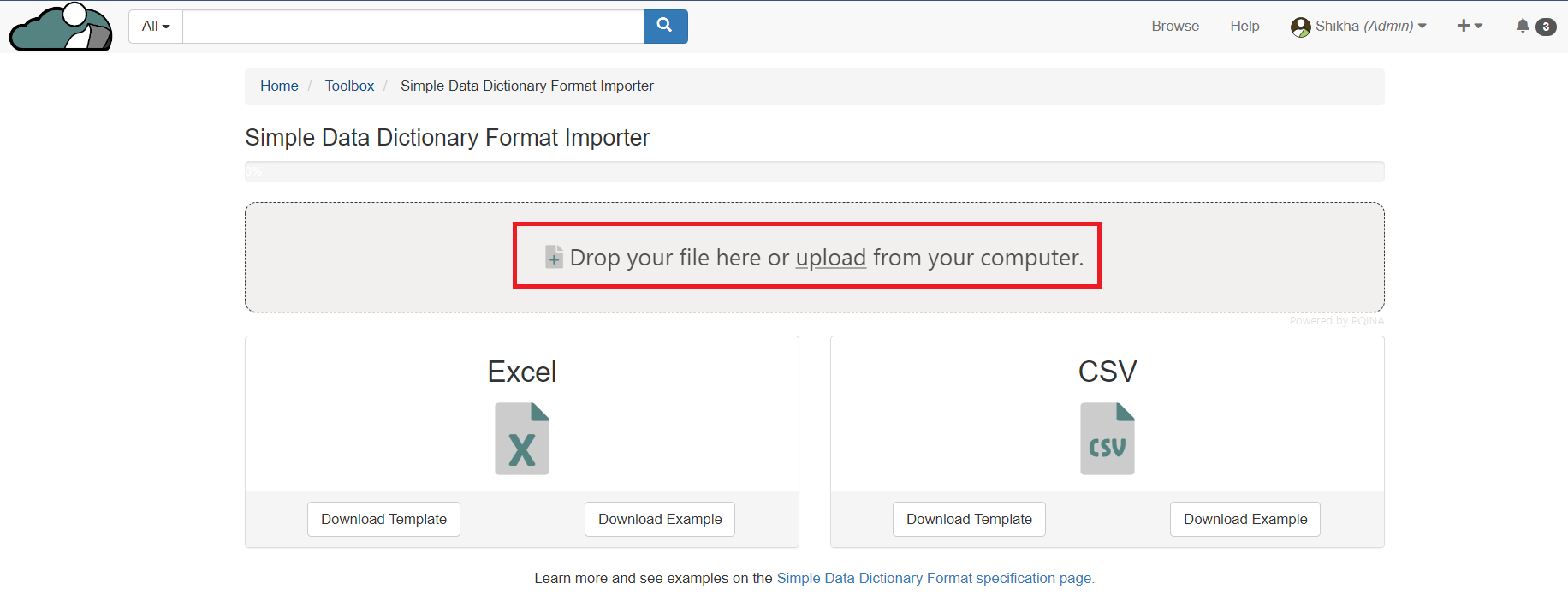Open the Simple Data Dictionary Format specification page
The width and height of the screenshot is (1568, 613).
(935, 578)
